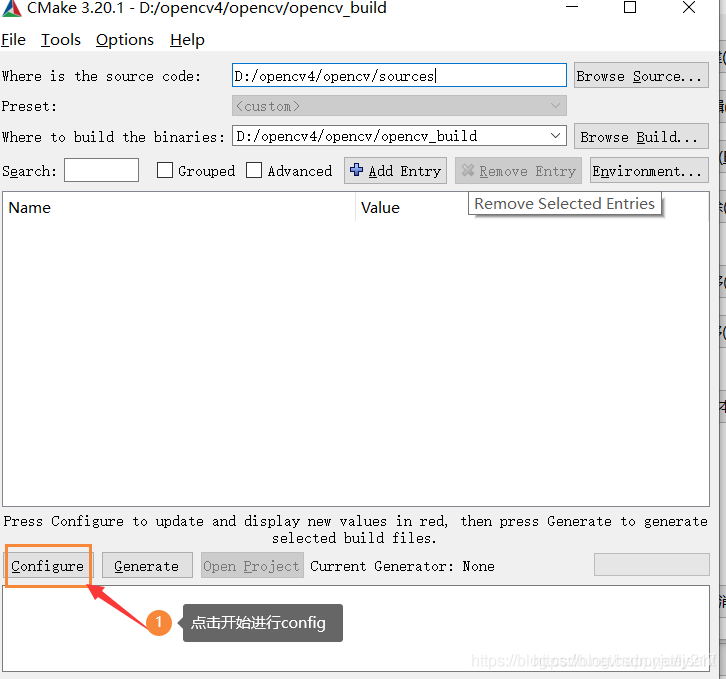Click the progress bar beside Current Generator
Viewport: 726px width, 679px height.
(x=651, y=564)
